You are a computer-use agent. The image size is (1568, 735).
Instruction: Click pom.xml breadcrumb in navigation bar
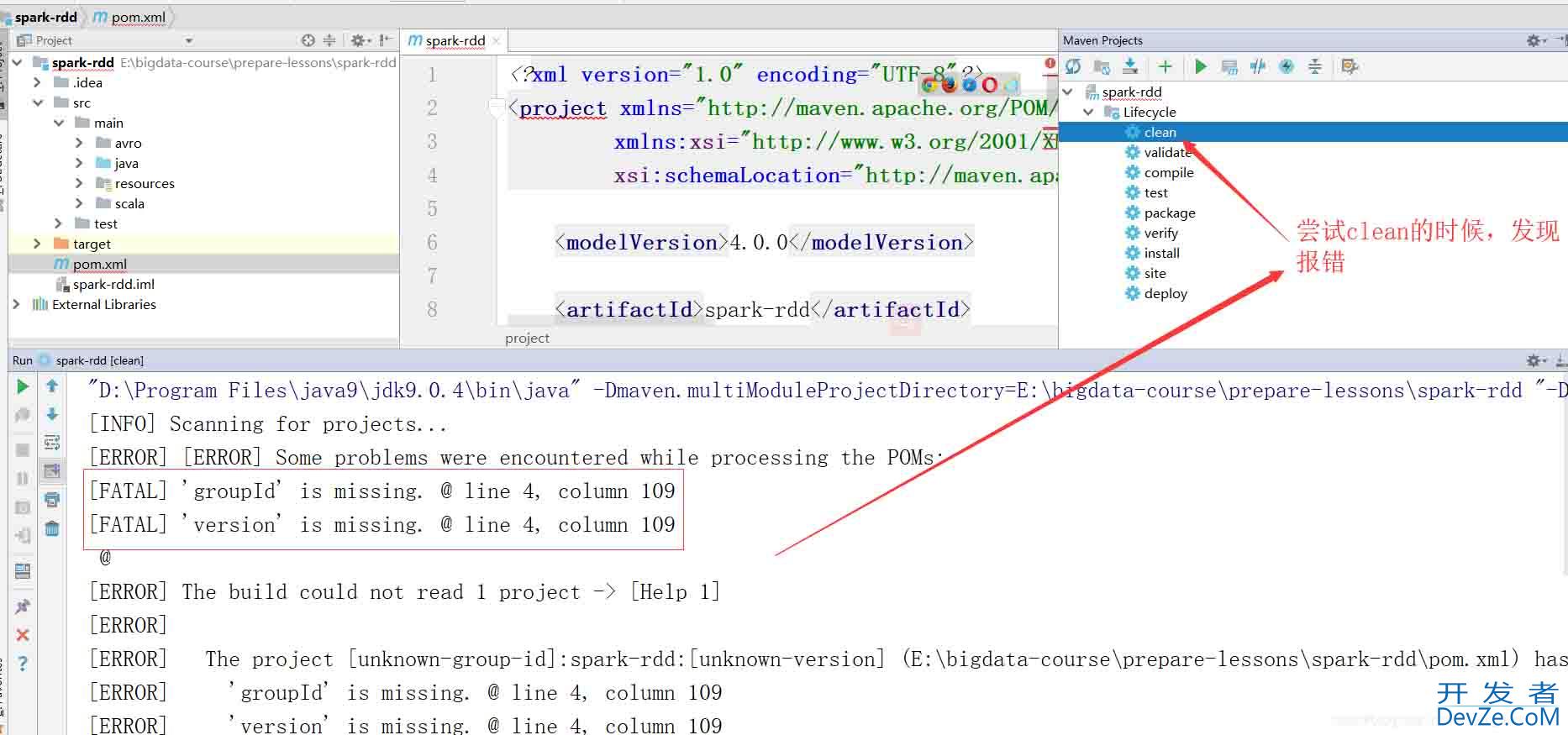coord(129,17)
